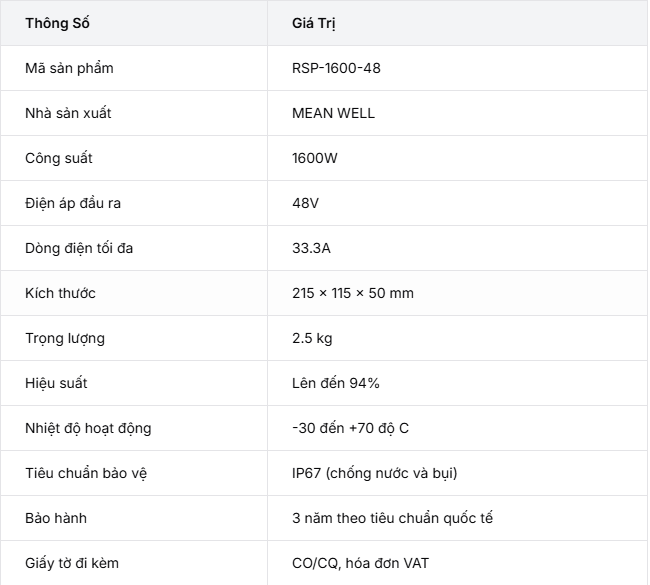The image size is (650, 585).
Task: Click the 'Kích thước' row label
Action: [x=60, y=293]
